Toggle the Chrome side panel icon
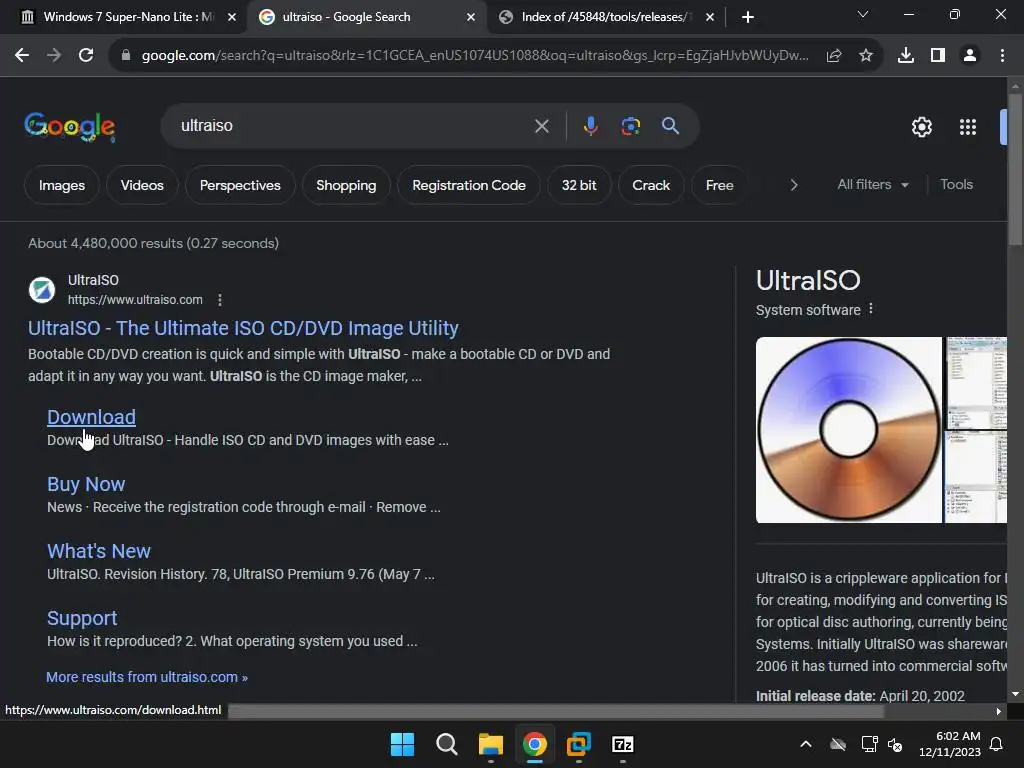The image size is (1024, 768). coord(938,56)
